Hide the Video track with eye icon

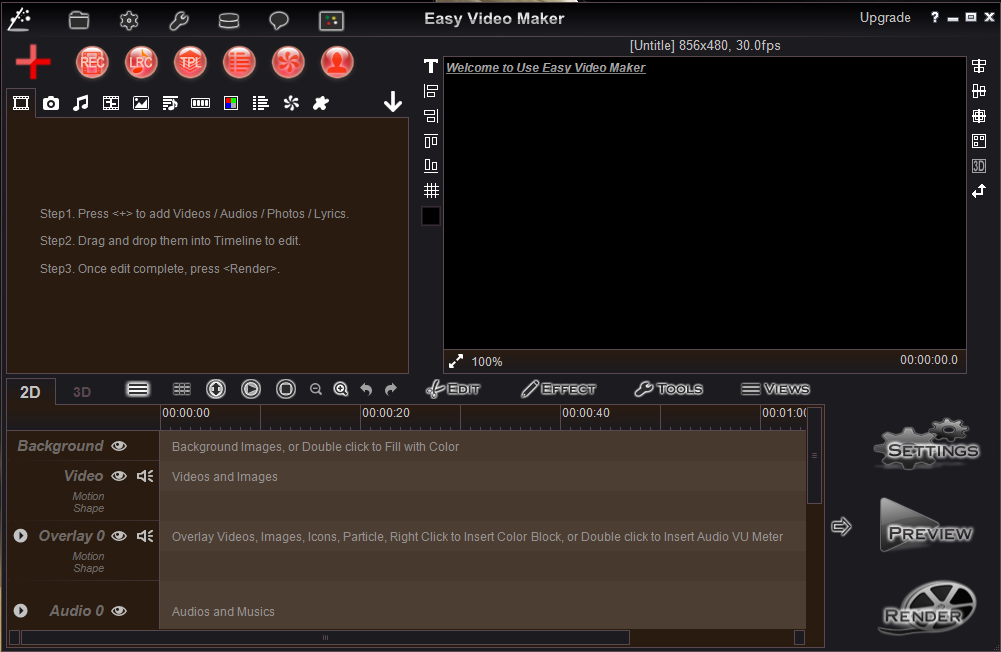pyautogui.click(x=119, y=476)
